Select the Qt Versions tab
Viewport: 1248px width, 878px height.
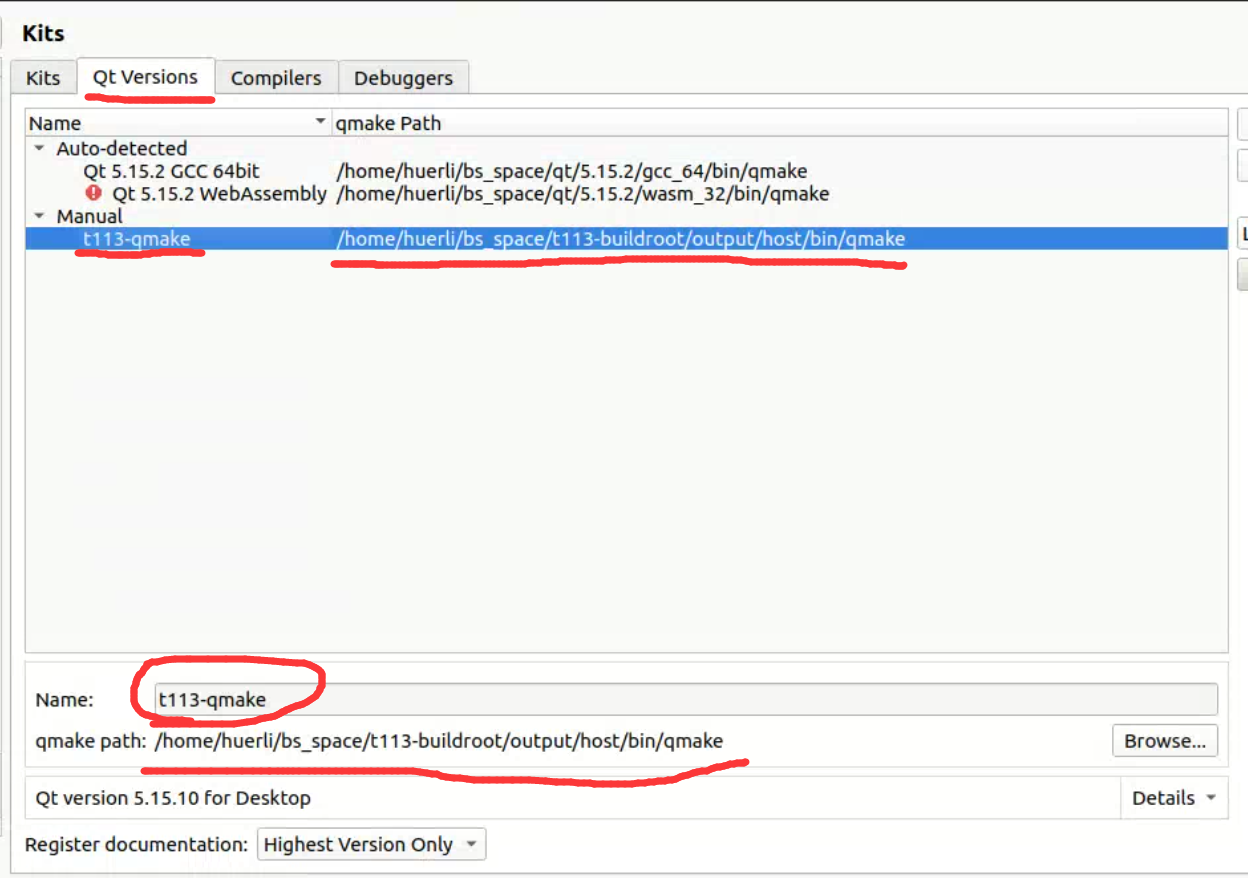click(145, 76)
